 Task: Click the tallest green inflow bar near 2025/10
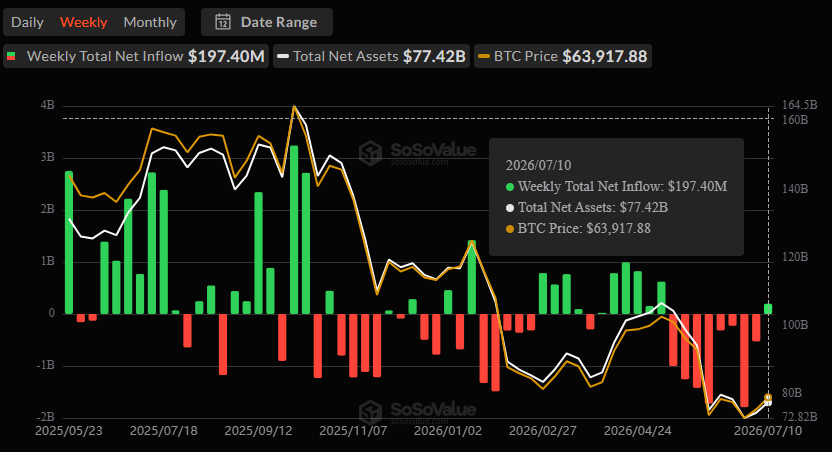[294, 230]
